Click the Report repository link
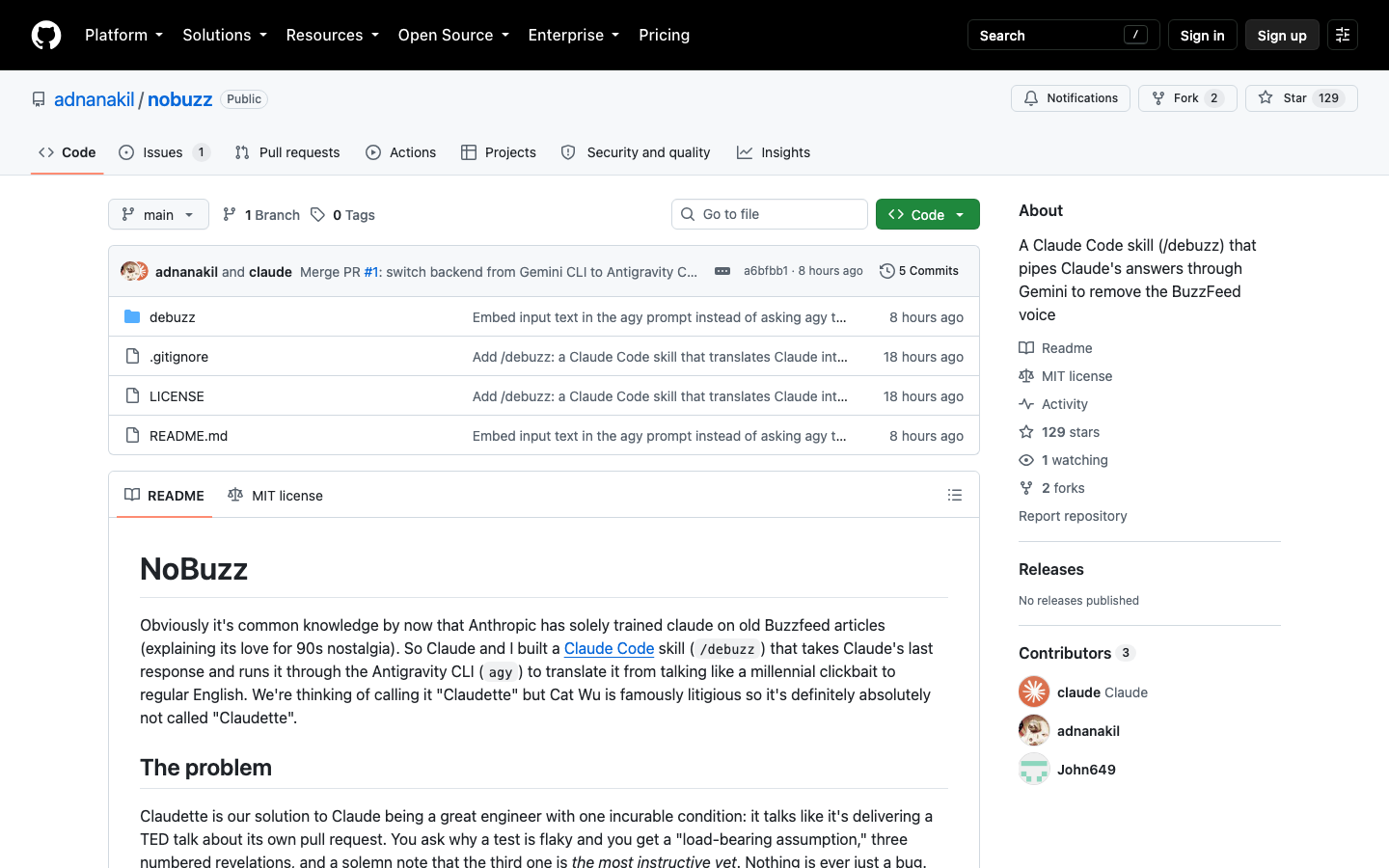 tap(1073, 516)
